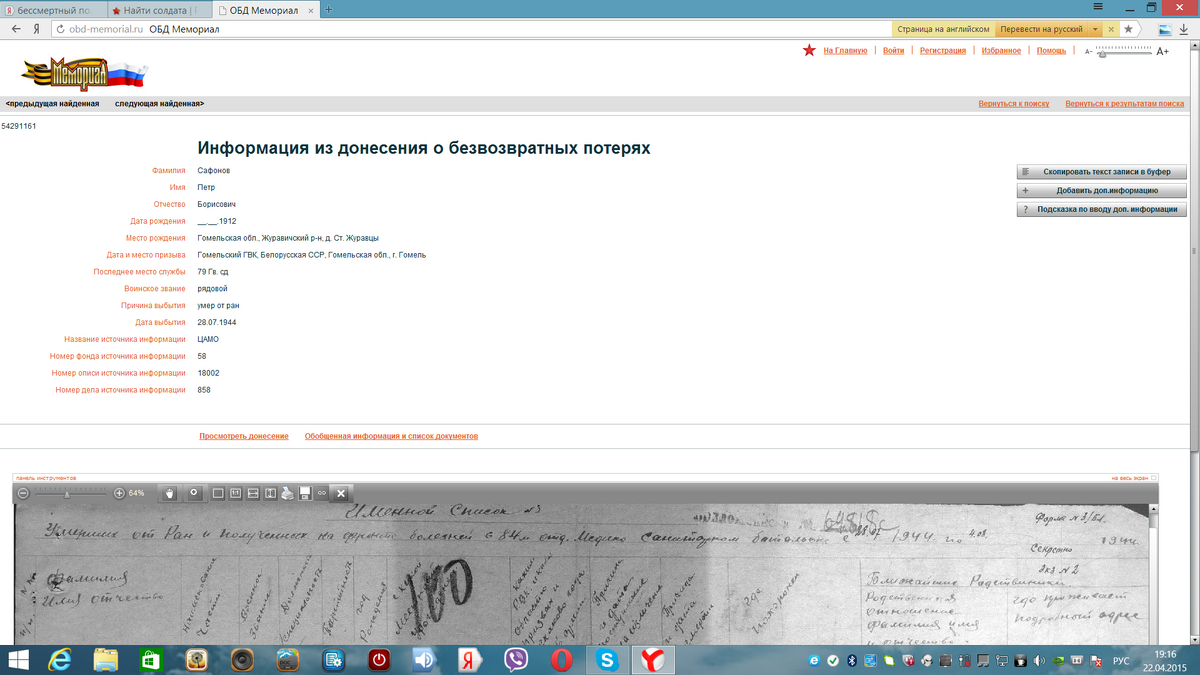Open Viber from taskbar
This screenshot has height=675, width=1200.
tap(516, 660)
